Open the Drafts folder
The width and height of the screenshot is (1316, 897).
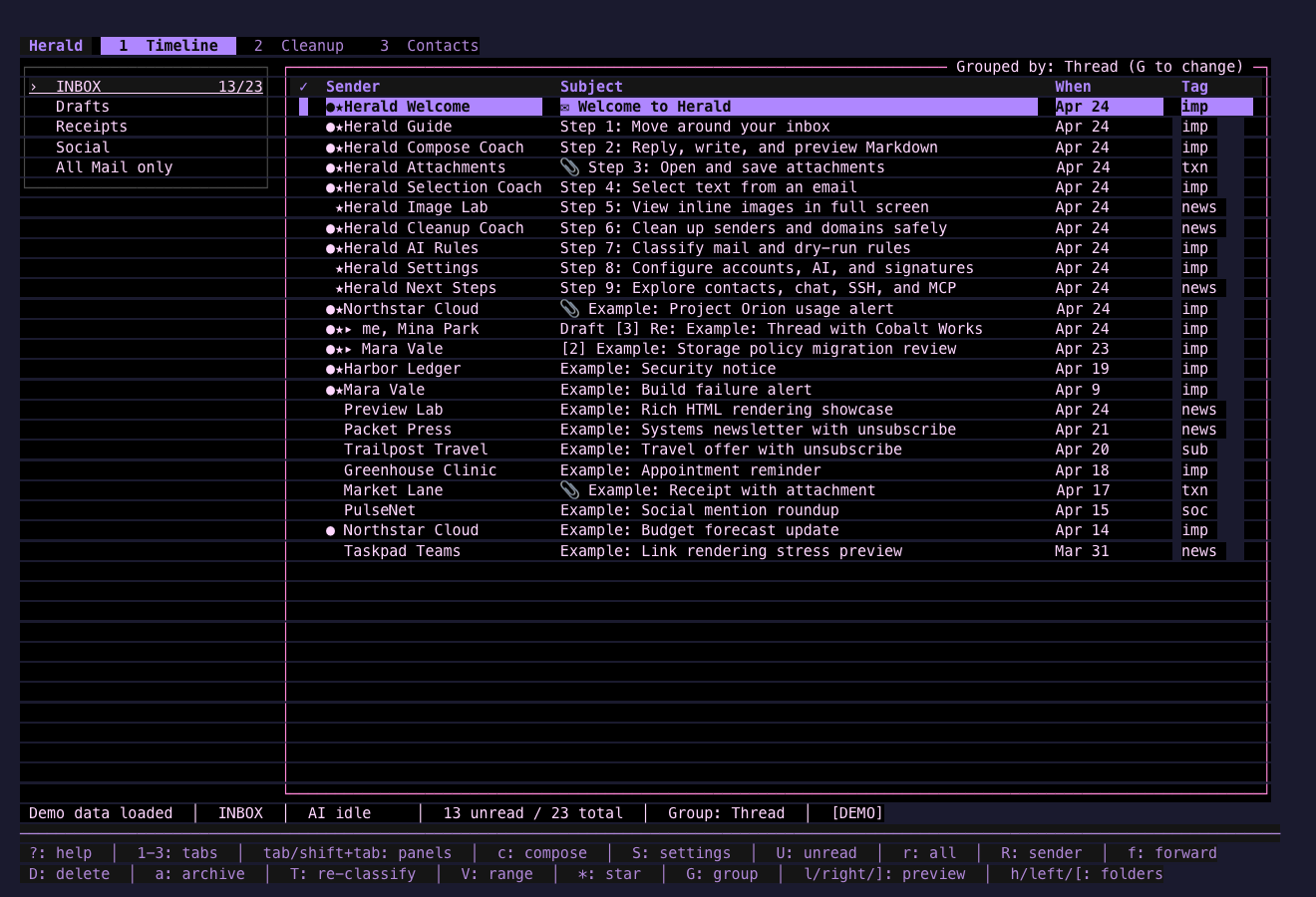(x=83, y=107)
